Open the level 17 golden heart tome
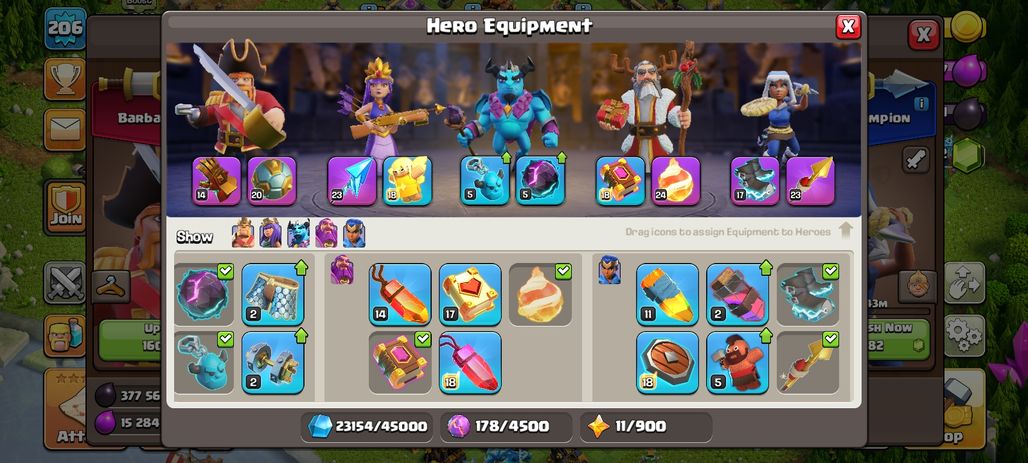 [x=470, y=294]
